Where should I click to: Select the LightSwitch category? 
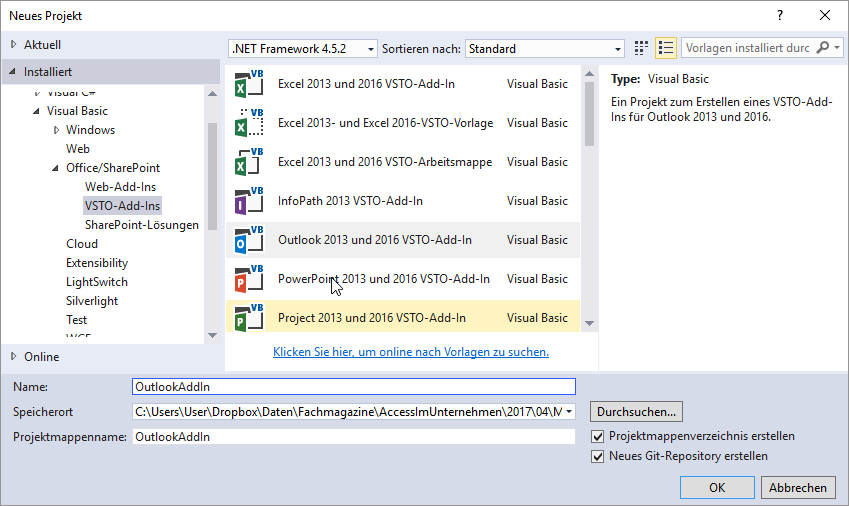pos(97,282)
